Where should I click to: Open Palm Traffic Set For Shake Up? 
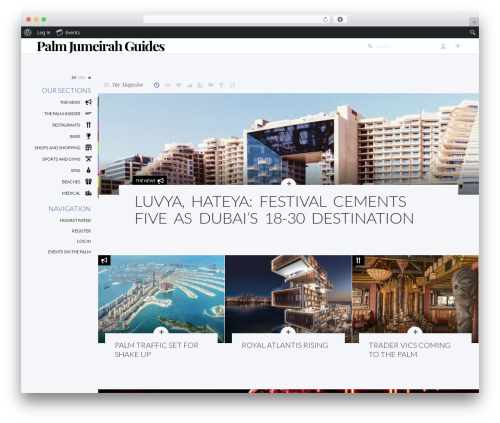[x=157, y=350]
